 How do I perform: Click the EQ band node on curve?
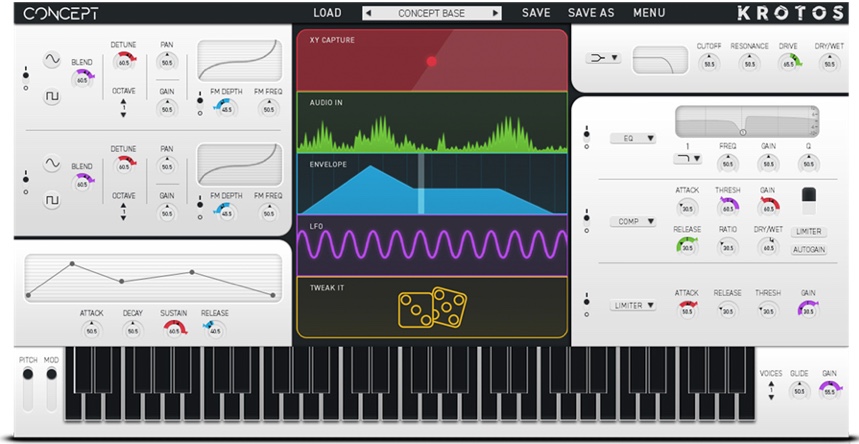(x=743, y=132)
